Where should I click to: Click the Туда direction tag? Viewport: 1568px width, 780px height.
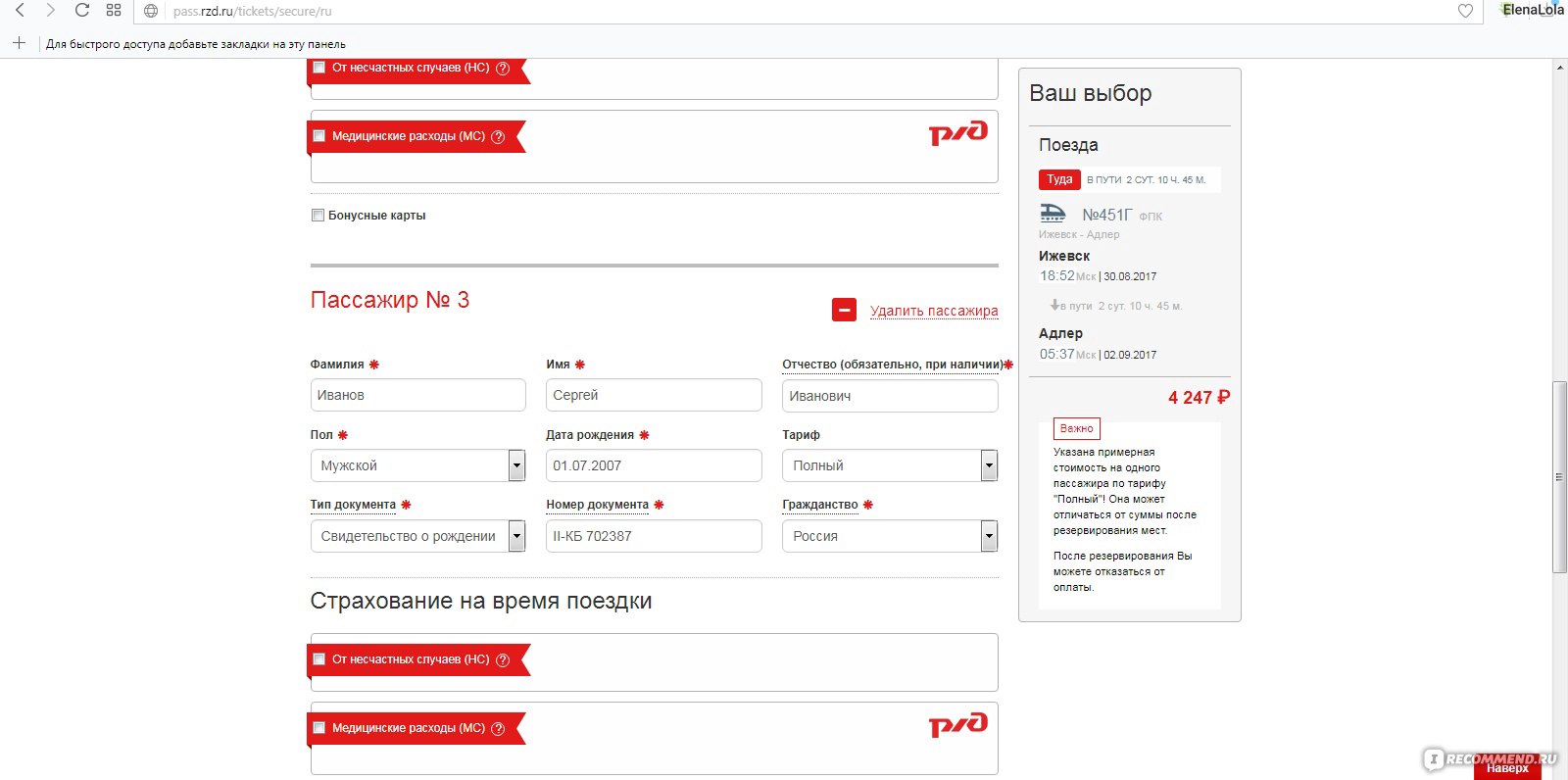click(1059, 179)
